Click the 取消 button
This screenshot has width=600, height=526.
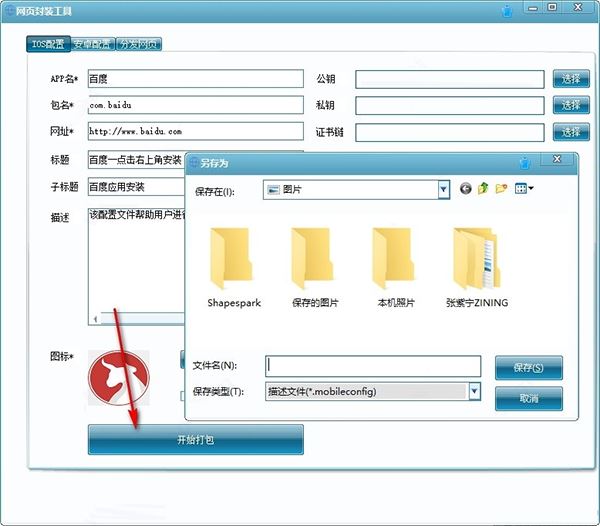(528, 398)
